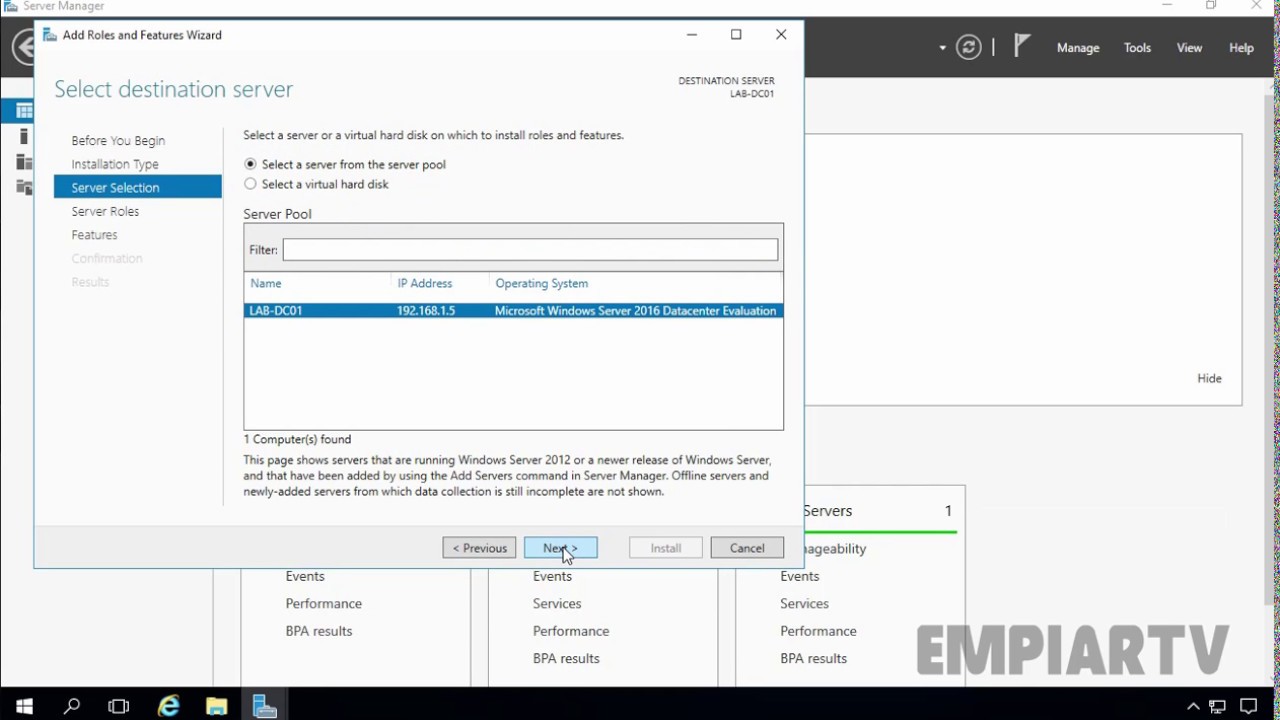This screenshot has width=1280, height=720.
Task: Open Events link in the middle tile
Action: [x=552, y=576]
